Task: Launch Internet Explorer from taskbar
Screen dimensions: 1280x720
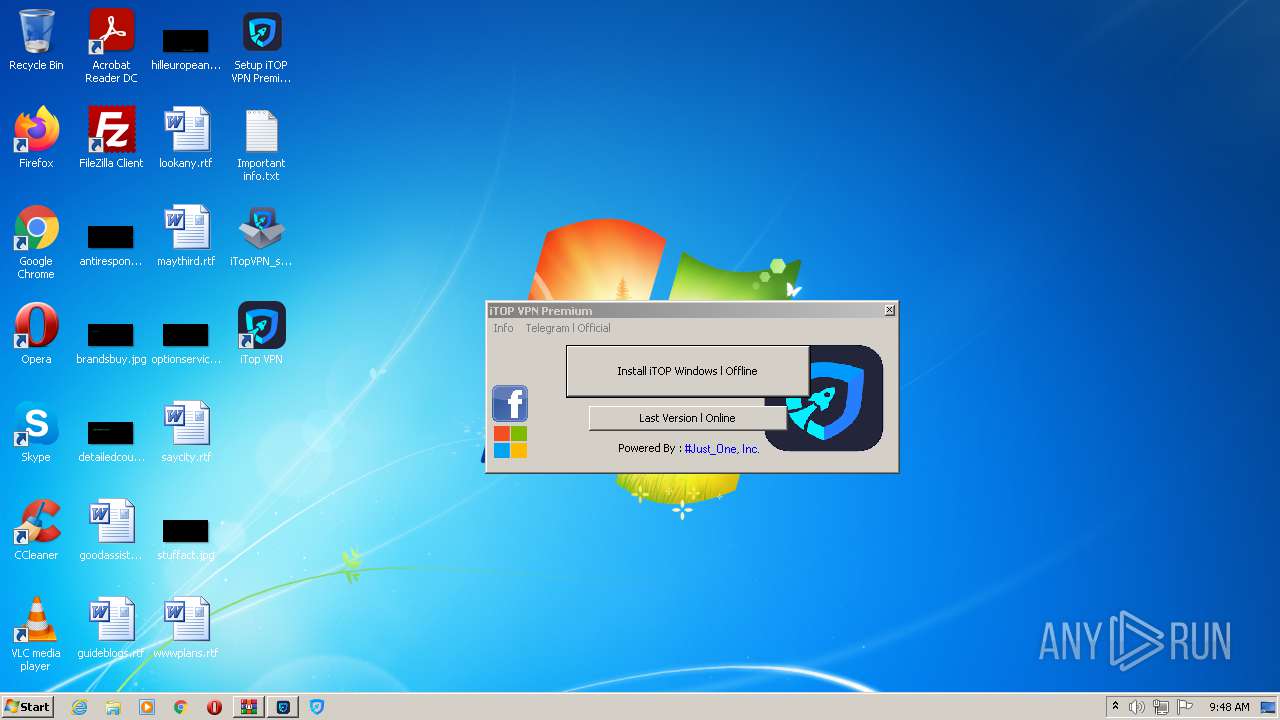Action: click(79, 707)
